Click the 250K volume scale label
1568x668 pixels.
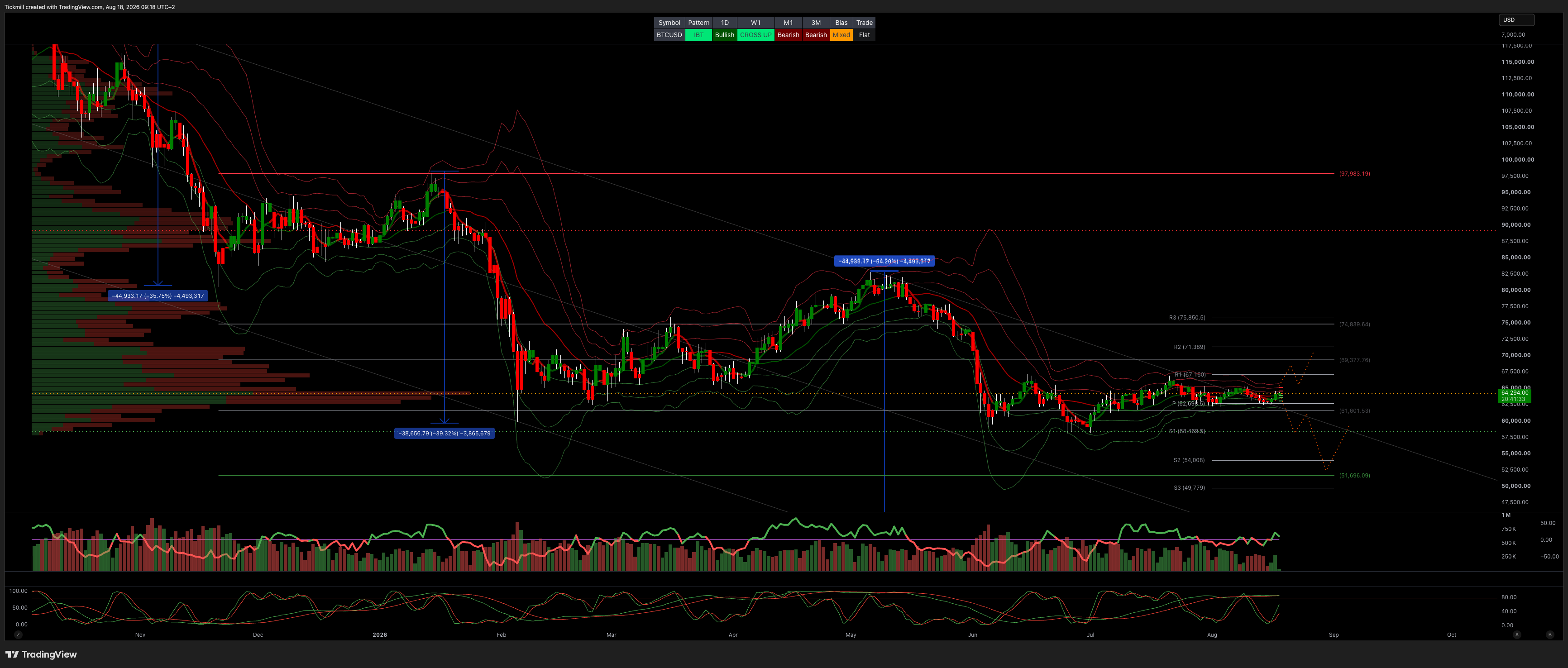1508,556
